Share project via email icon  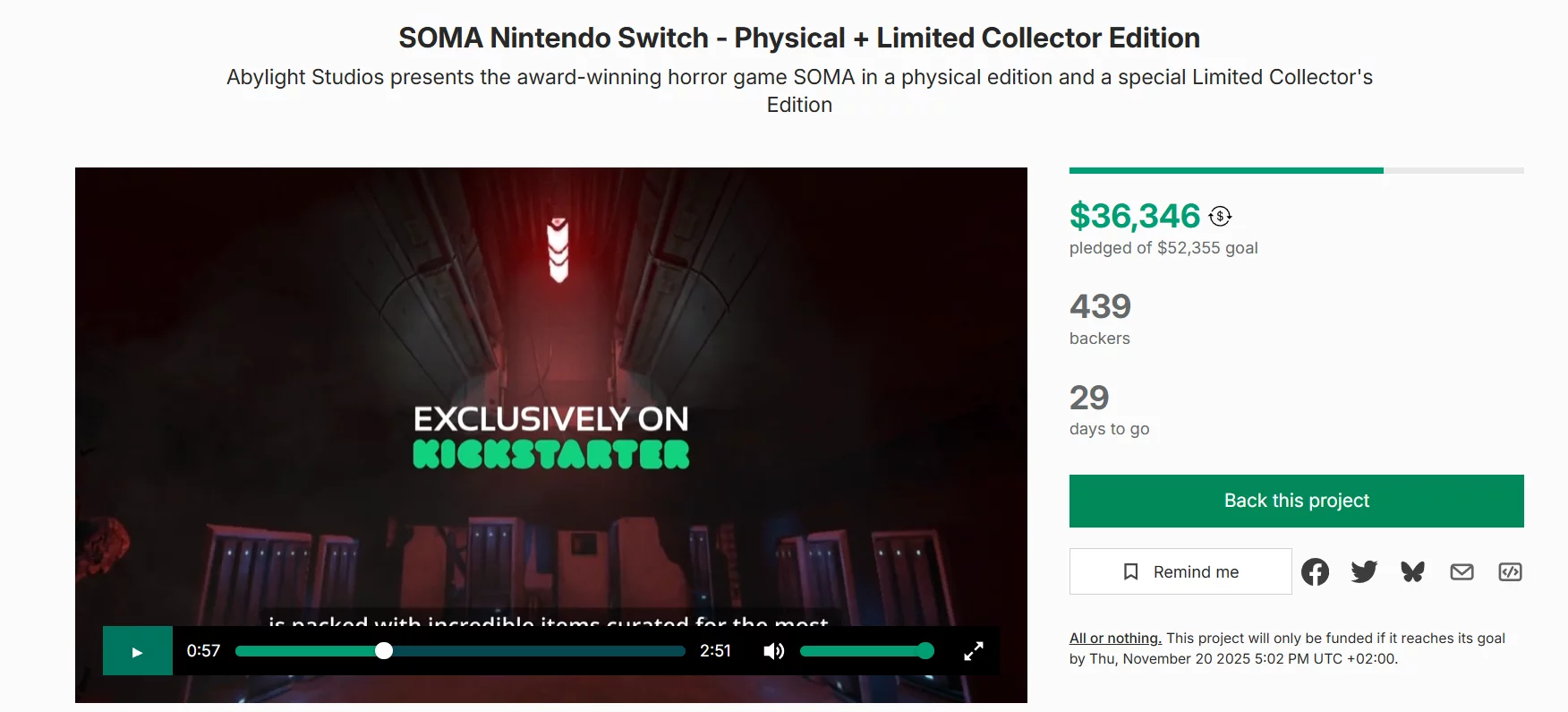tap(1461, 571)
